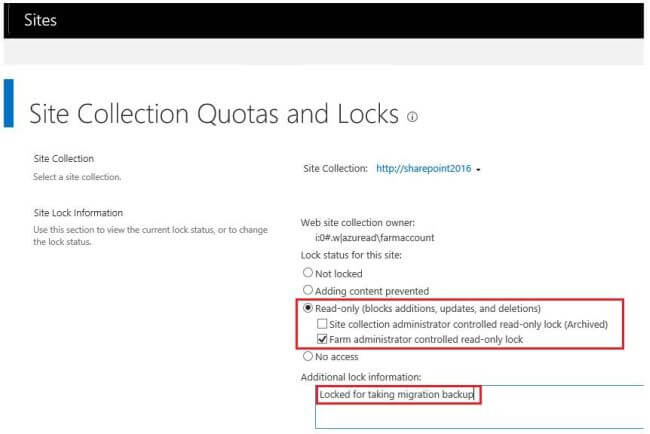
Task: Select the Not locked radio option
Action: click(307, 273)
